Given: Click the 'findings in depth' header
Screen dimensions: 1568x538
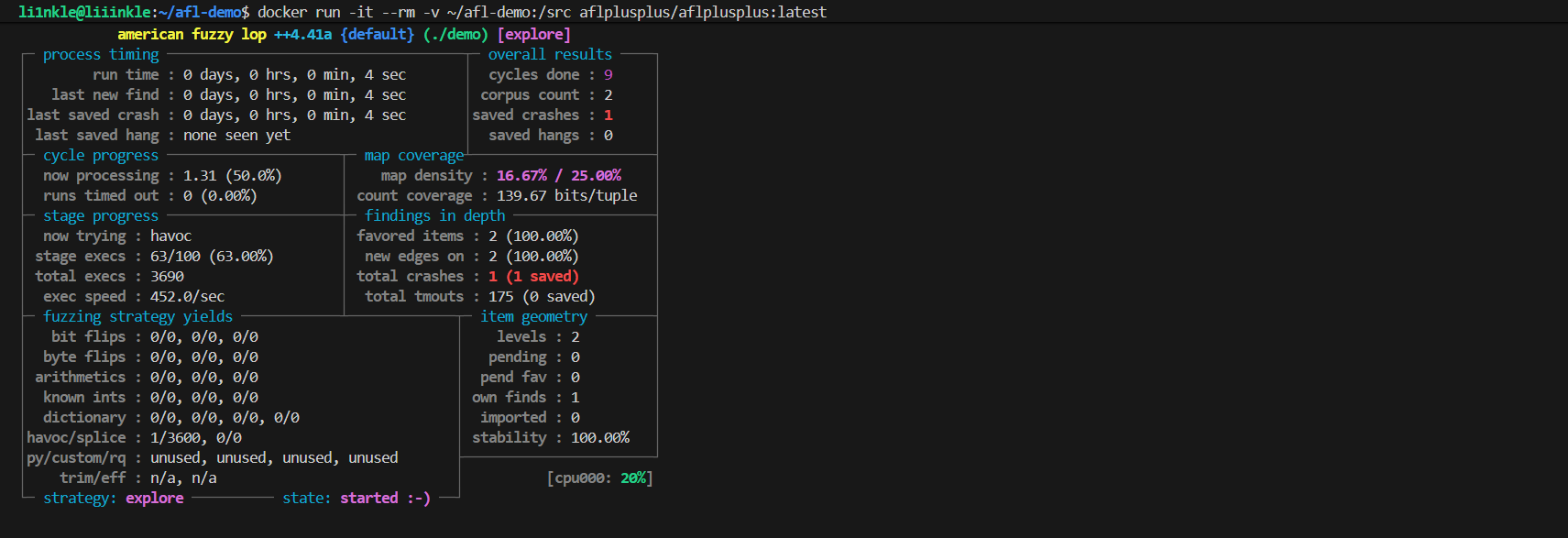Looking at the screenshot, I should pyautogui.click(x=434, y=215).
